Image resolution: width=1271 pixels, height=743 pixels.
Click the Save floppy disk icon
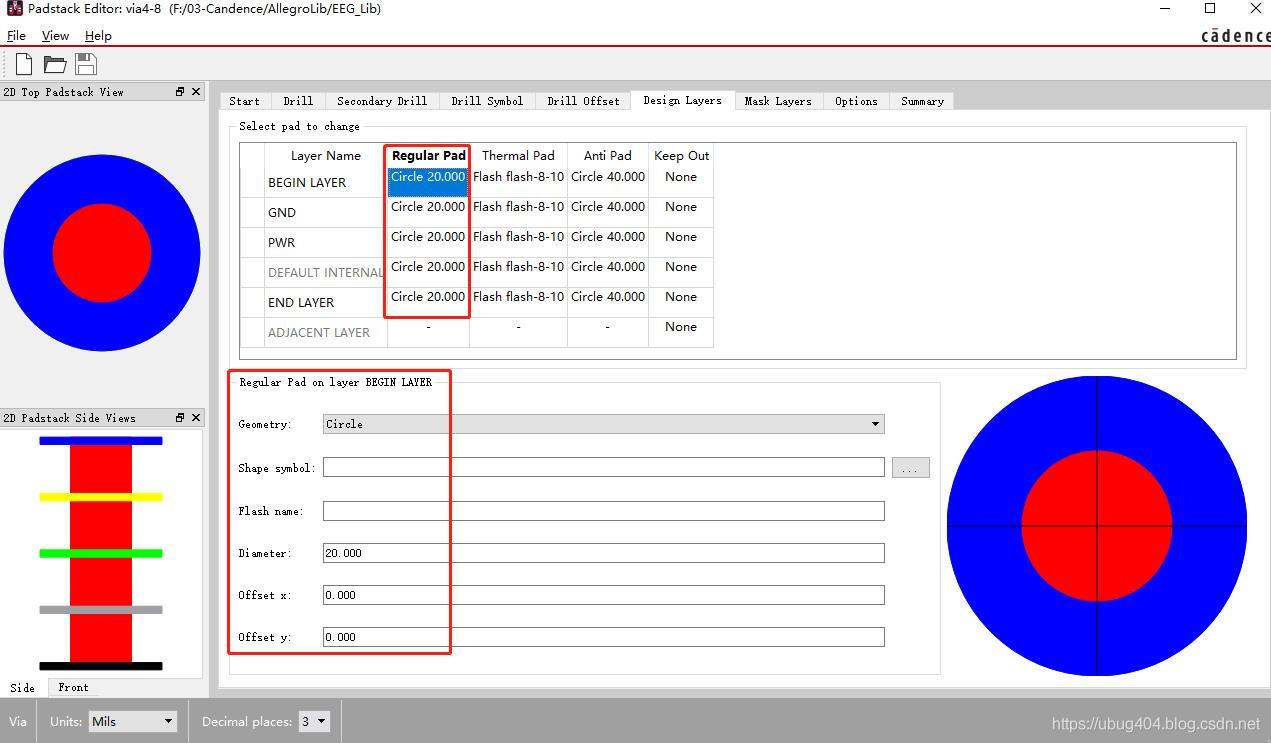(86, 64)
